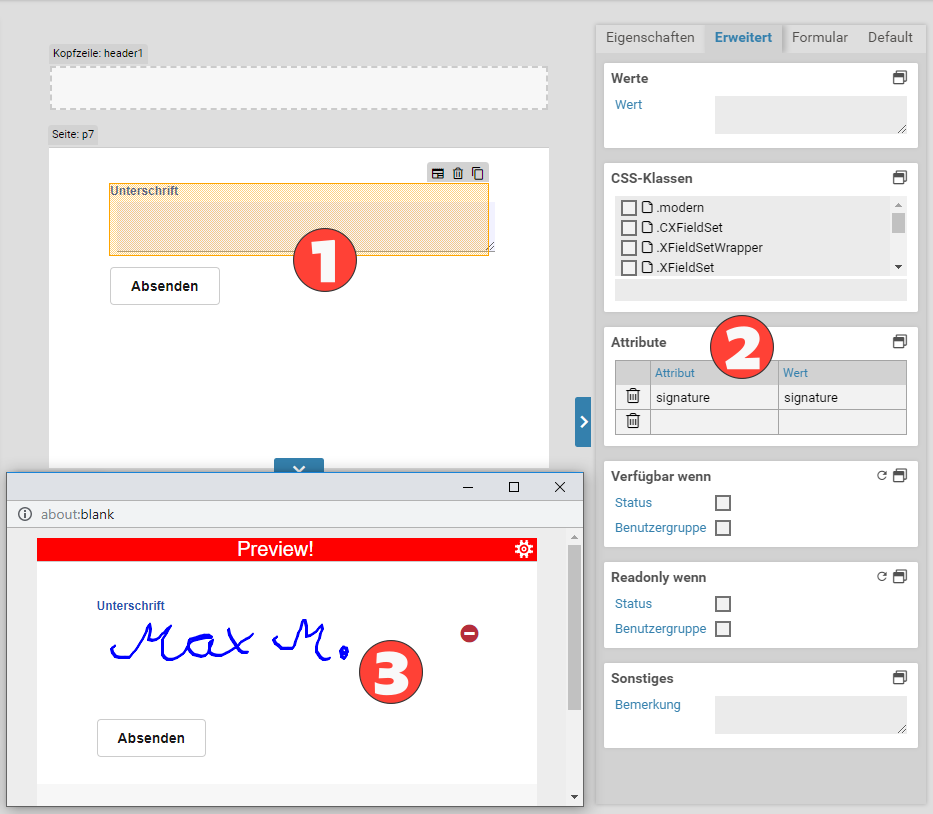Tick Benutzergruppe checkbox under Readonly wenn
The width and height of the screenshot is (933, 814).
(x=723, y=629)
